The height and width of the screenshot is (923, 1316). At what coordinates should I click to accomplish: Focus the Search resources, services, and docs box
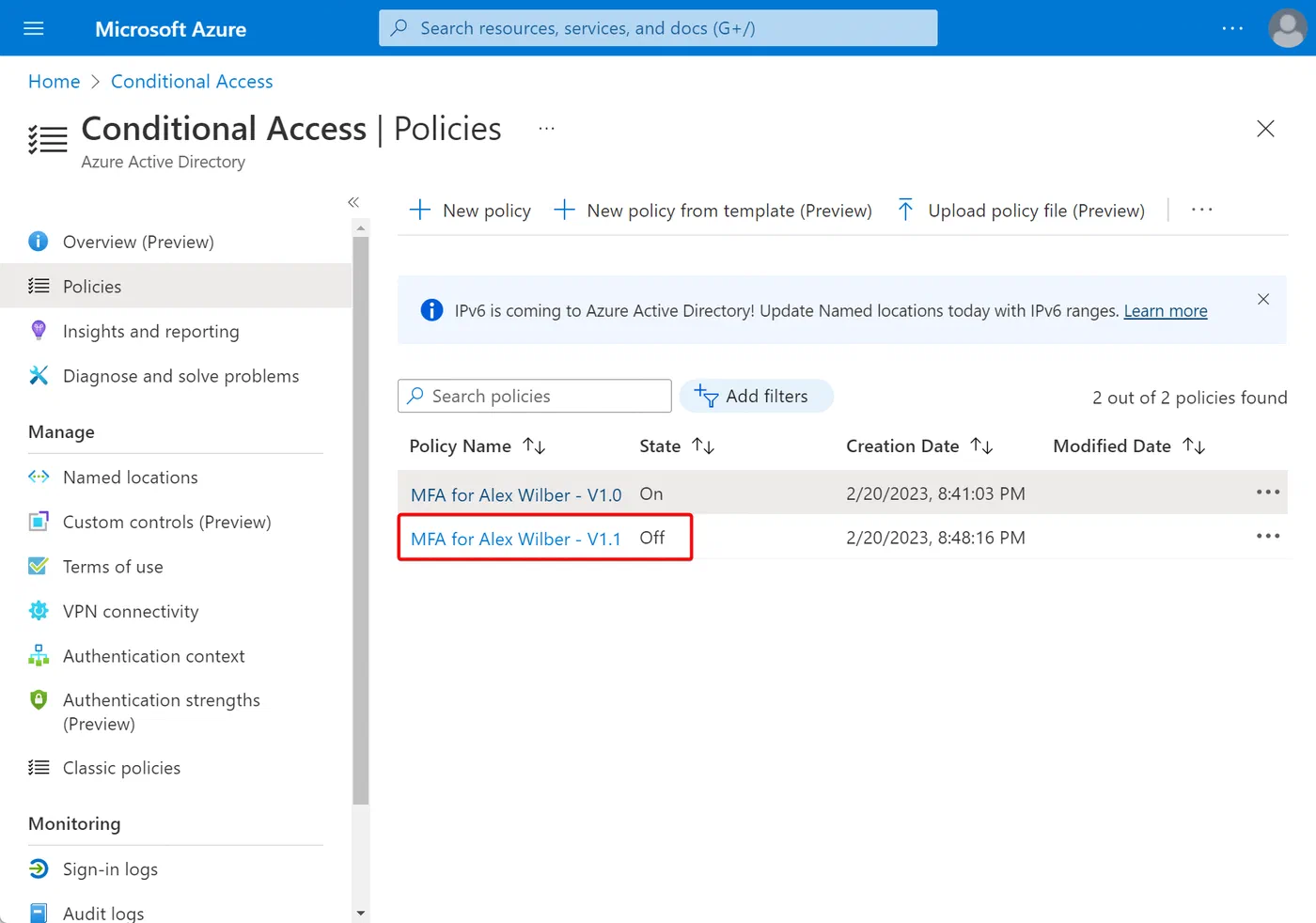[658, 28]
